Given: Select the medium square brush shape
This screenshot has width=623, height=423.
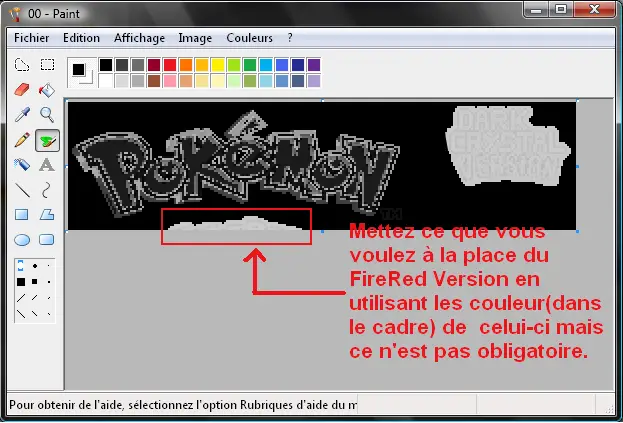Looking at the screenshot, I should tap(35, 282).
